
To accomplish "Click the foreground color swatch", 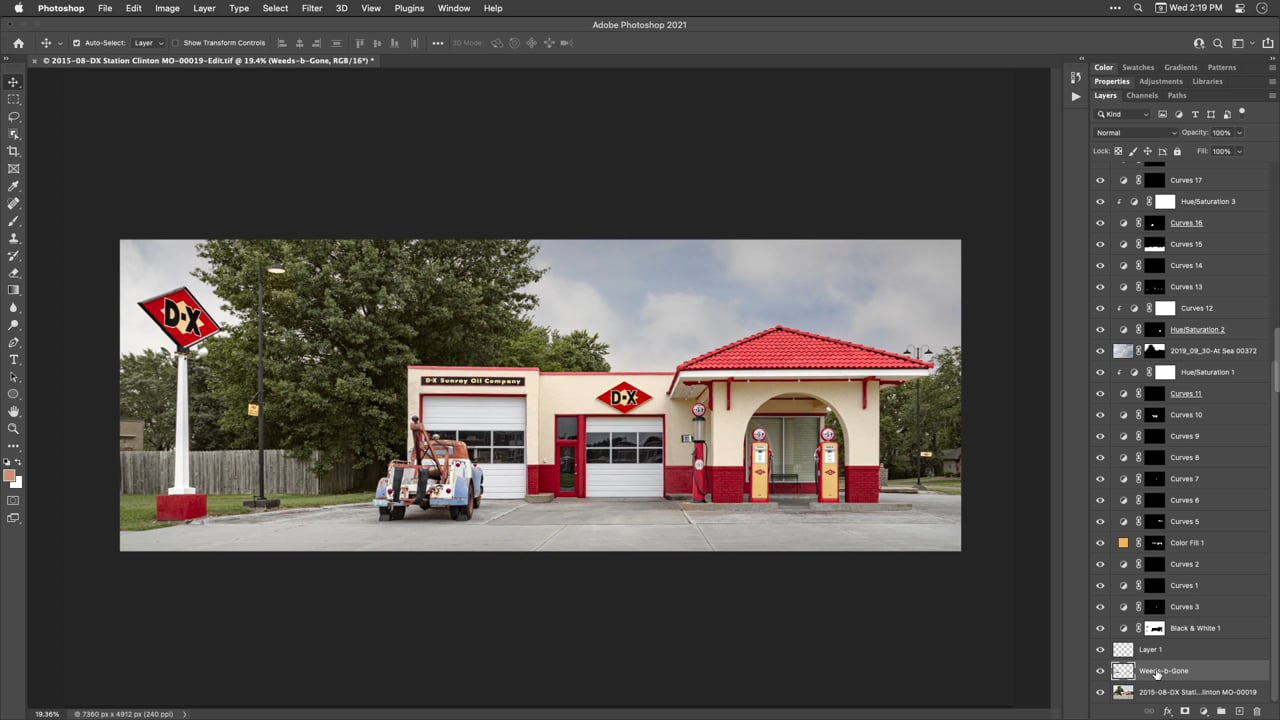I will tap(10, 477).
